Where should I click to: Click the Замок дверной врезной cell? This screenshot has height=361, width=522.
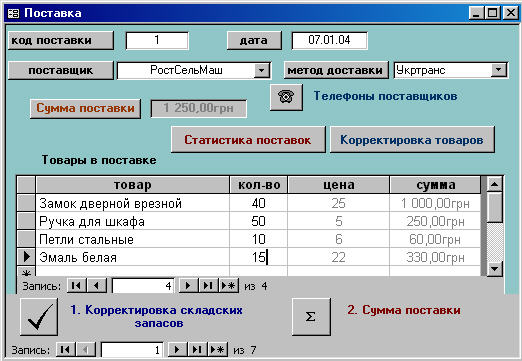click(132, 203)
